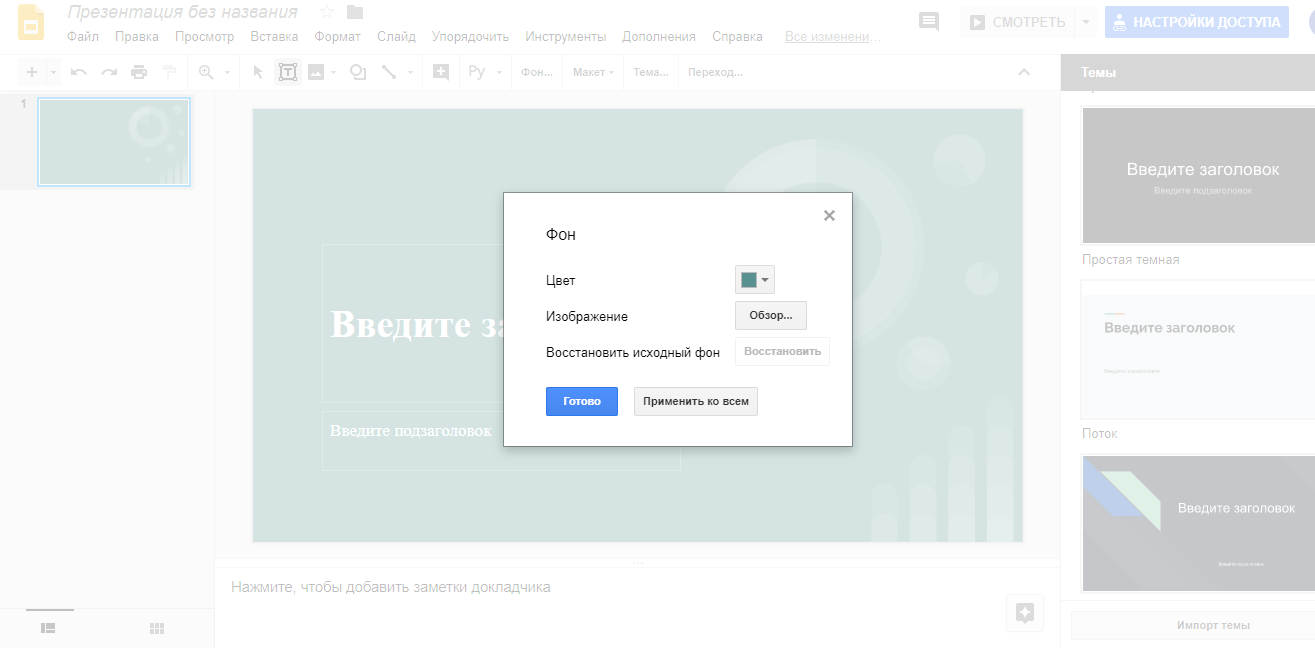Open the filmstrip view icon at bottom left

[x=49, y=627]
